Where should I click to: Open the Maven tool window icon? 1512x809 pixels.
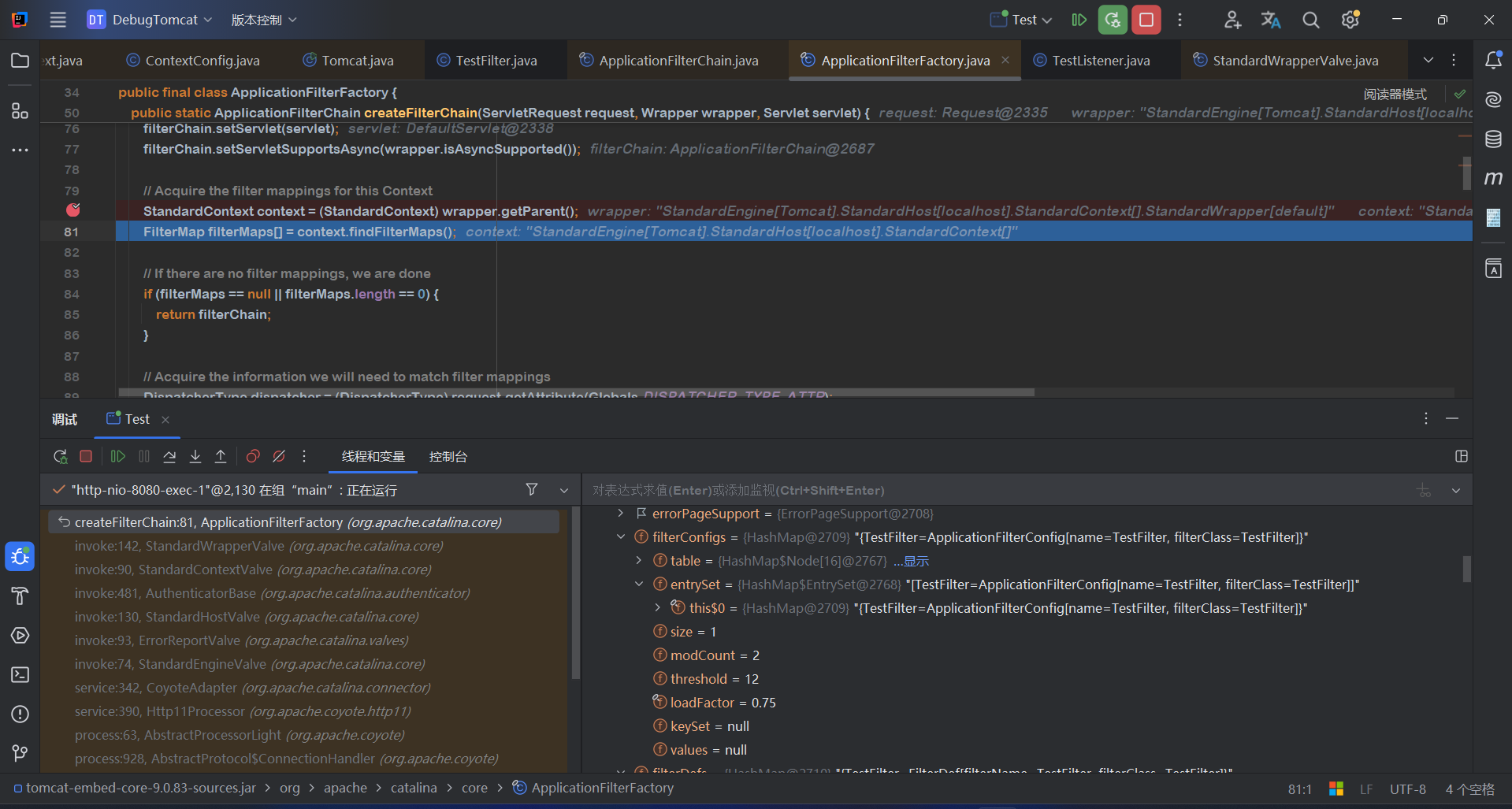click(x=1493, y=178)
